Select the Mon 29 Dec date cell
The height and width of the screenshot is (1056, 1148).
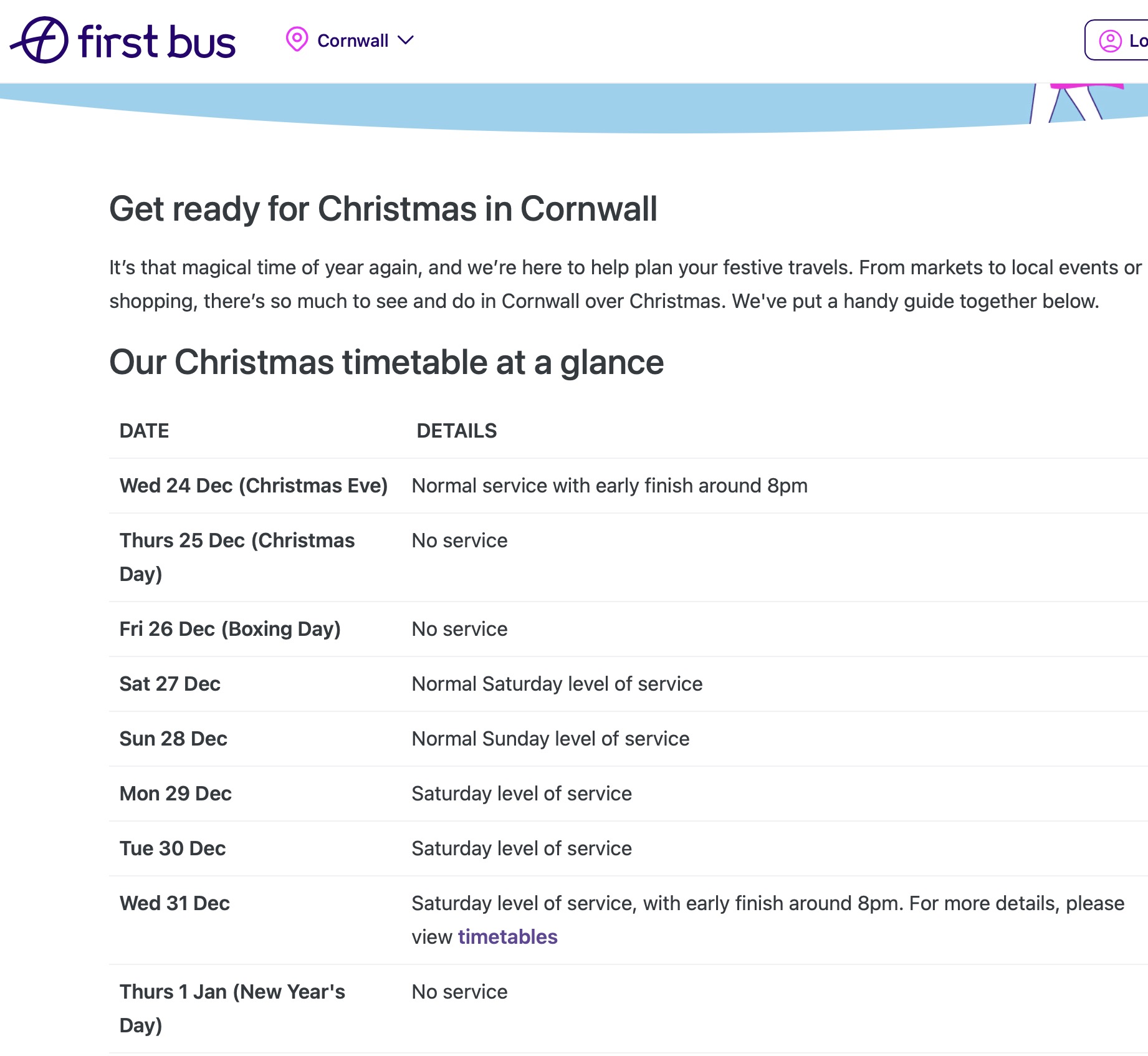pyautogui.click(x=175, y=794)
